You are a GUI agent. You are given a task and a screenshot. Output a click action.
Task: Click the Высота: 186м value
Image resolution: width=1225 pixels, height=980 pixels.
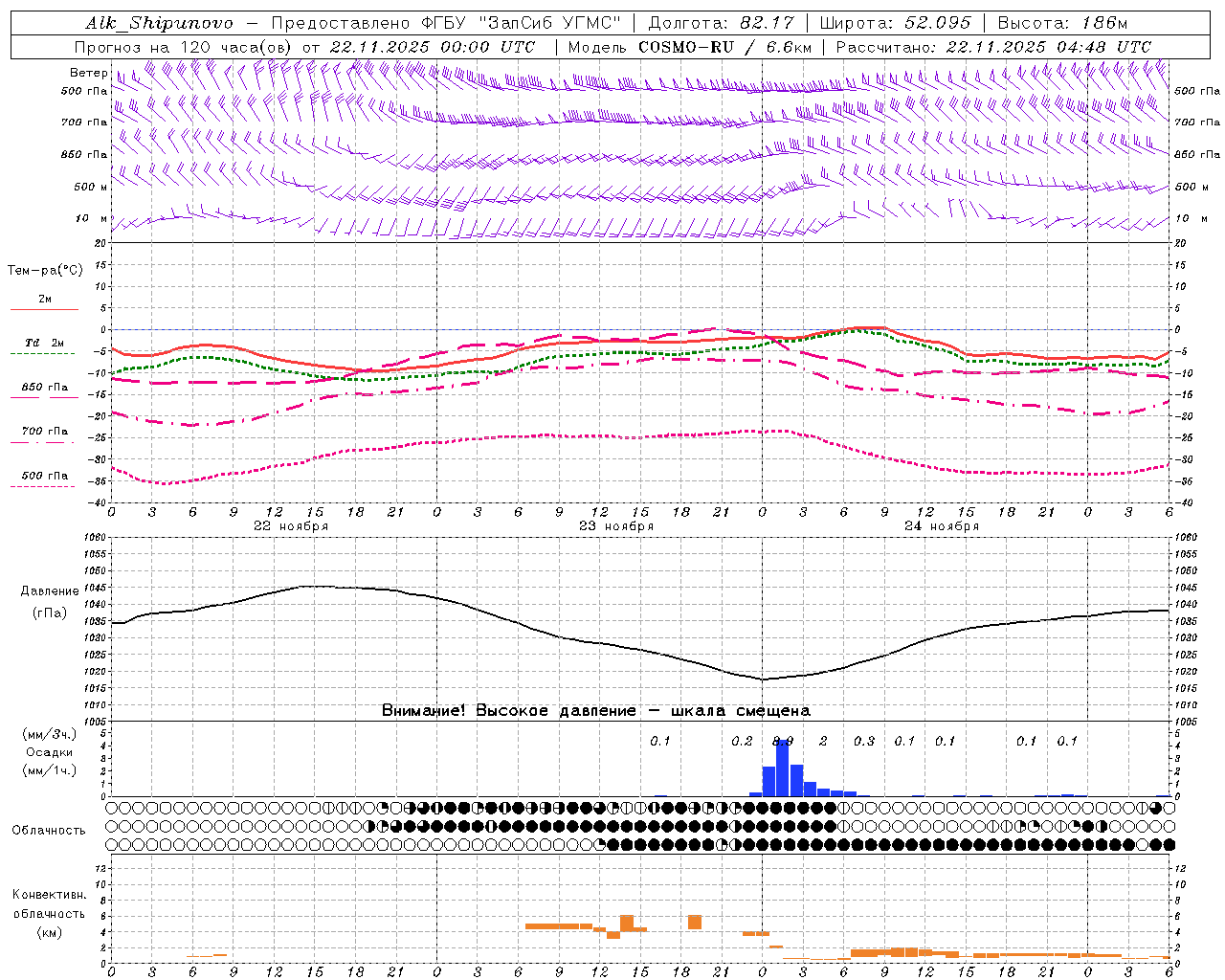coord(1062,23)
